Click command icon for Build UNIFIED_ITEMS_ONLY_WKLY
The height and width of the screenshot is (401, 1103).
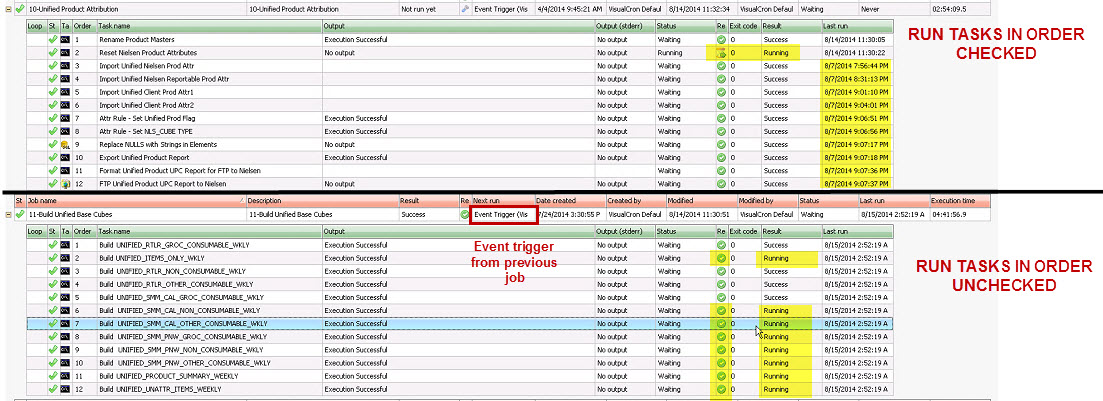pyautogui.click(x=65, y=258)
